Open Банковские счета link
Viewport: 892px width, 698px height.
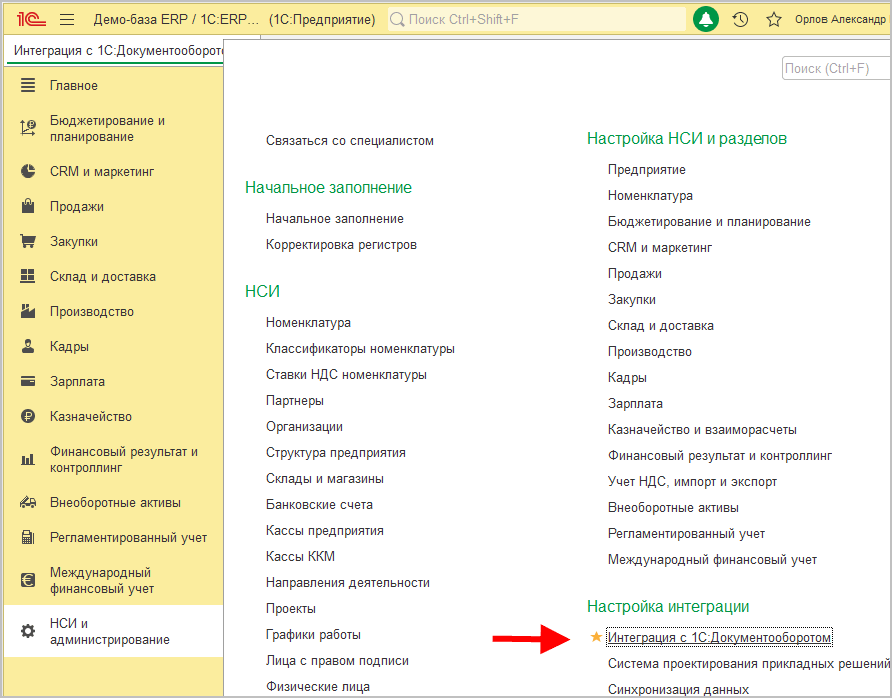pyautogui.click(x=319, y=505)
